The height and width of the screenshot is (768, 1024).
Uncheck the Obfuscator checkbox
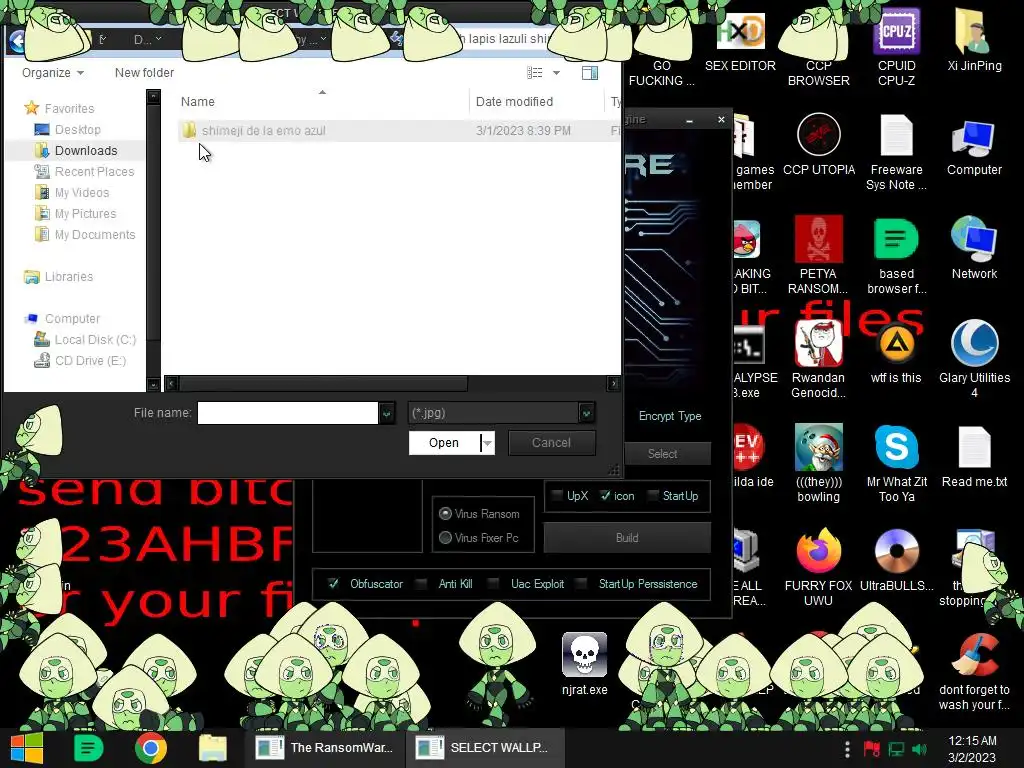coord(334,583)
